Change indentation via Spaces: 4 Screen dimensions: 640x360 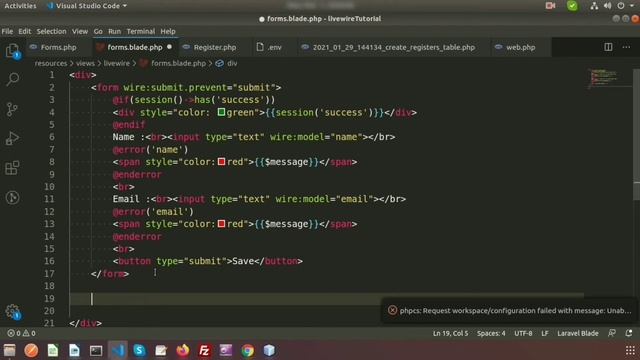point(491,333)
